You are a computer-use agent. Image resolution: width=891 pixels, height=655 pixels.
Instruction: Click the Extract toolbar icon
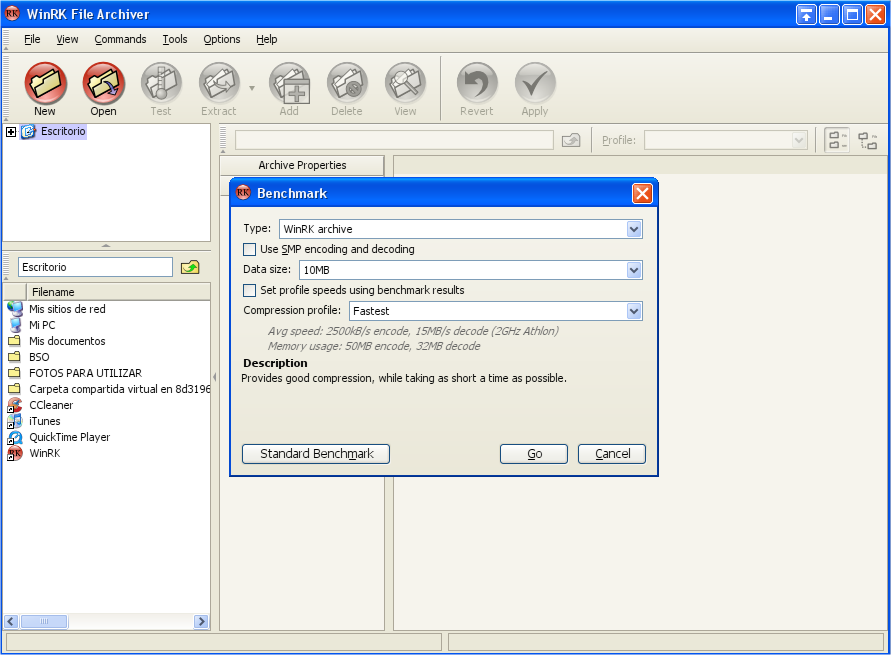click(219, 84)
